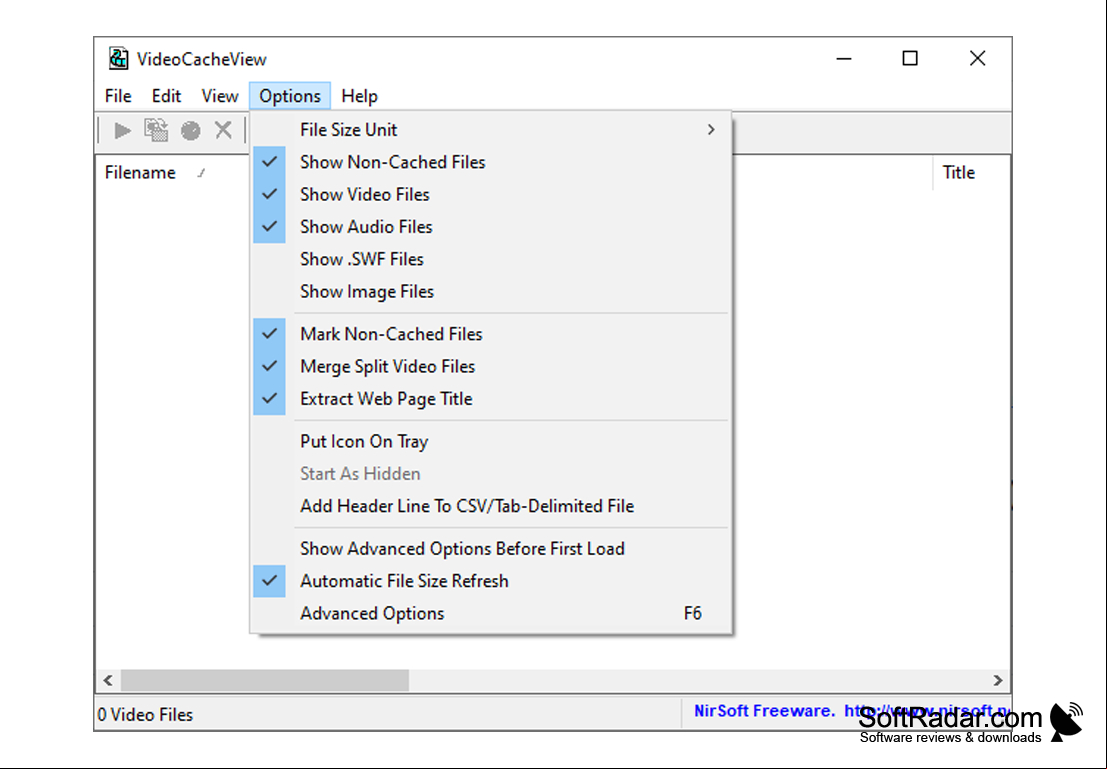Turn on Show Image Files
Screen dimensions: 1107x769
click(x=491, y=292)
